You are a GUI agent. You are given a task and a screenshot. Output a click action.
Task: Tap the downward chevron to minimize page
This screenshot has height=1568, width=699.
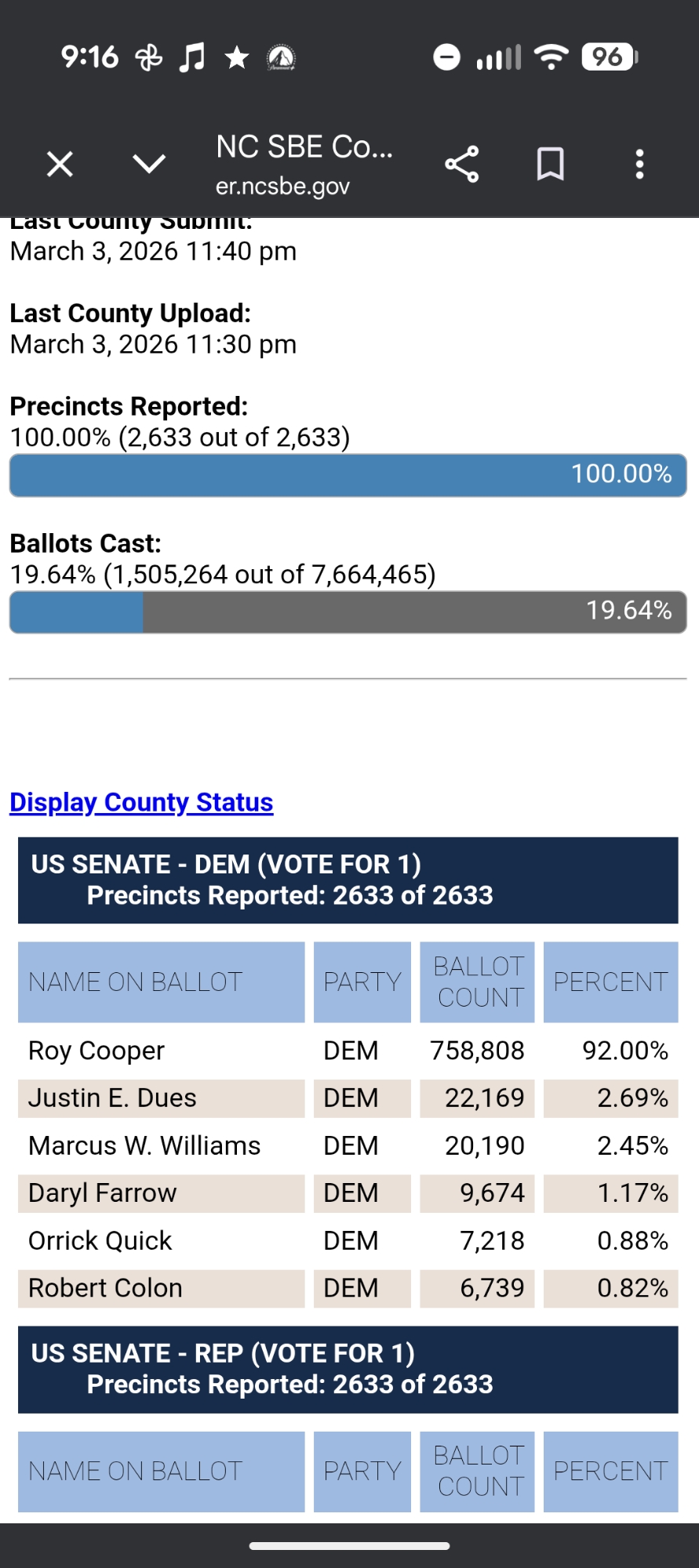pos(149,164)
